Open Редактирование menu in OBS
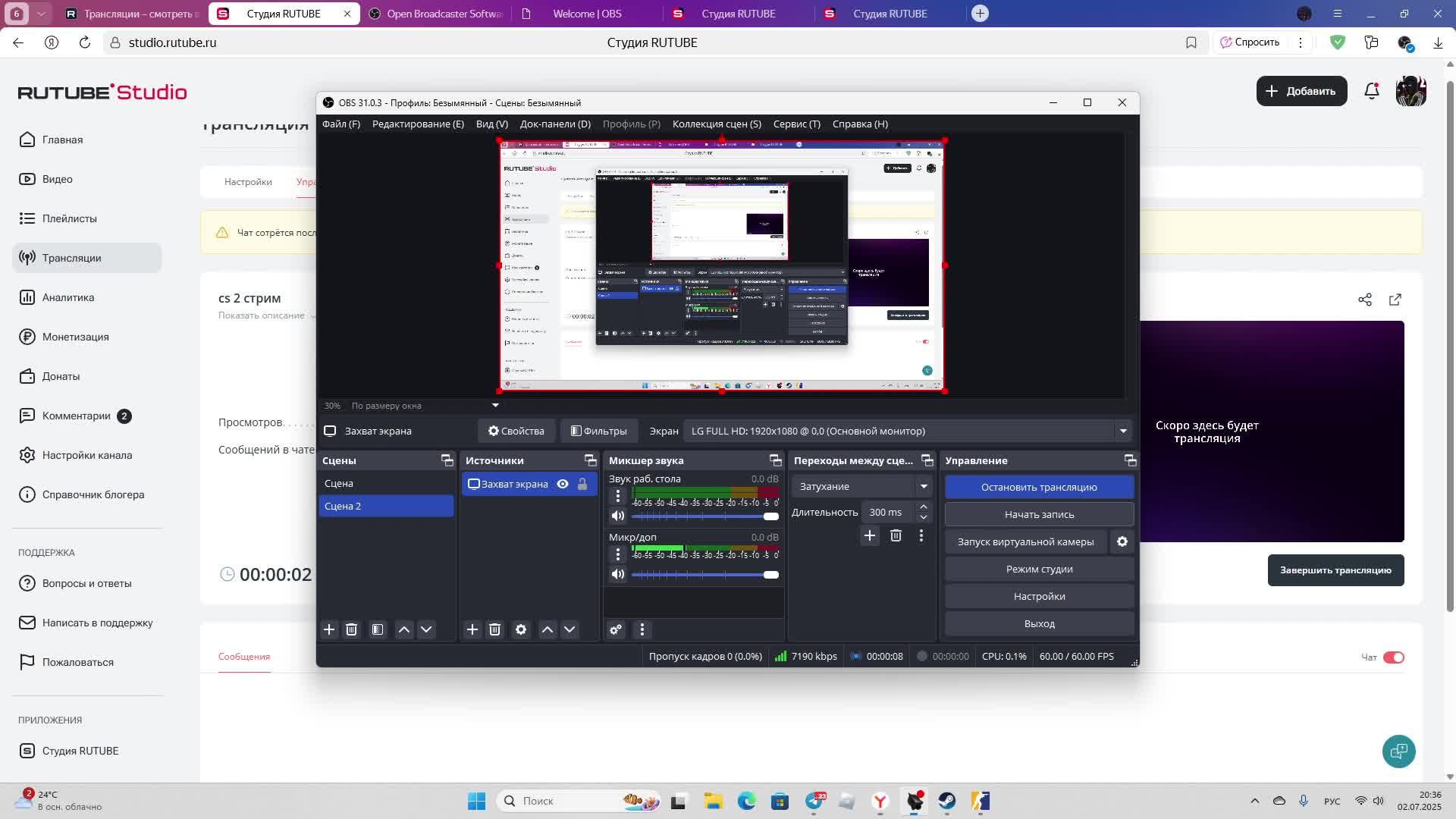Image resolution: width=1456 pixels, height=819 pixels. click(x=418, y=124)
